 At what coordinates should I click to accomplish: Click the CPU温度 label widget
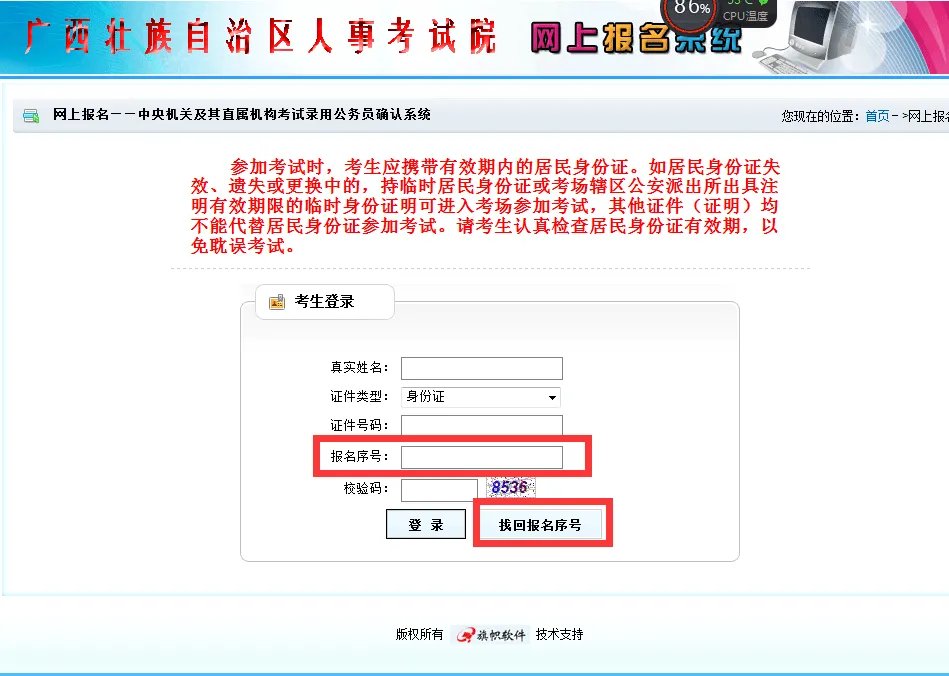tap(745, 16)
